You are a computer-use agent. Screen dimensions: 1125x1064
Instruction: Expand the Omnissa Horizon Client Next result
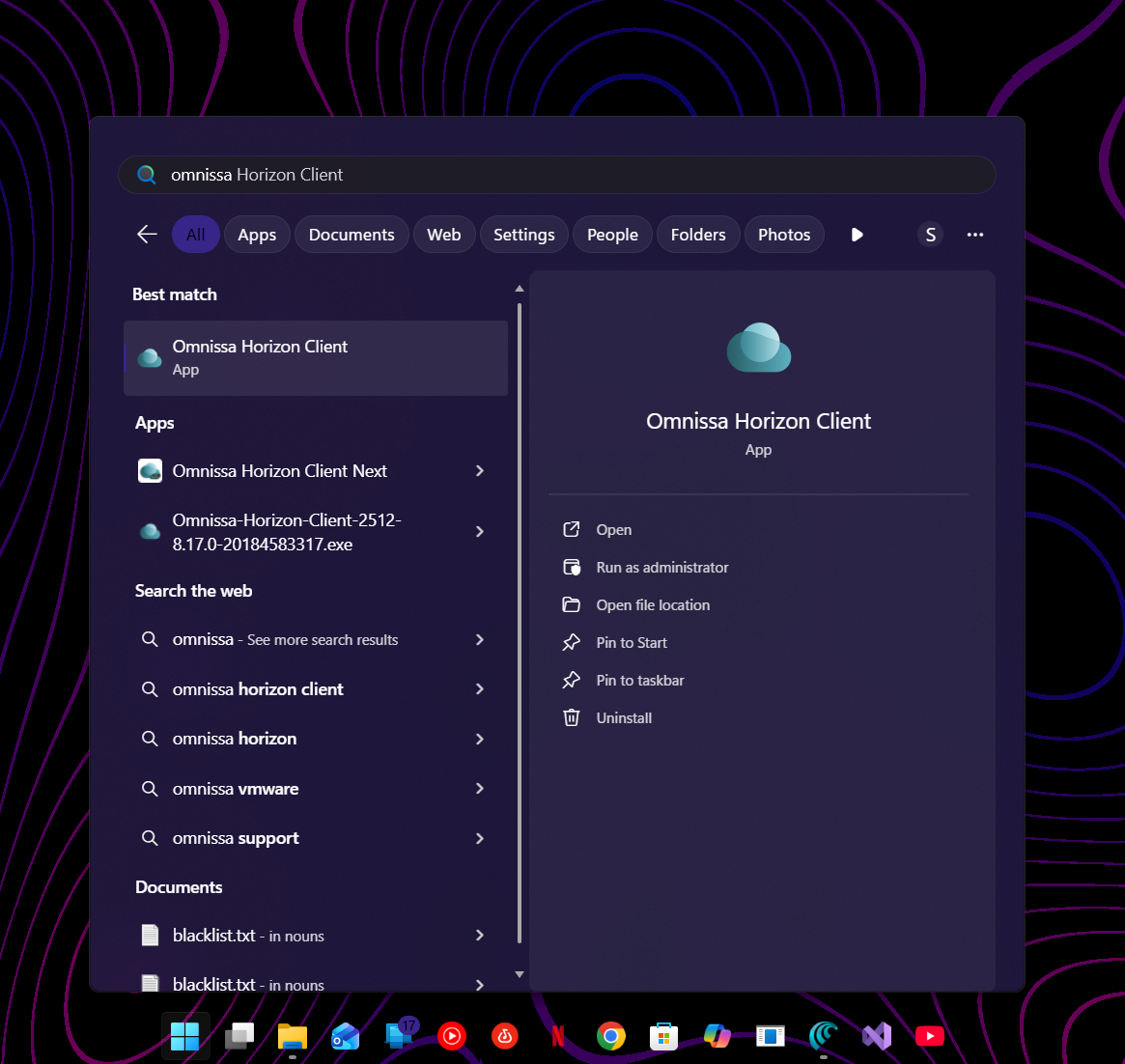pyautogui.click(x=280, y=471)
